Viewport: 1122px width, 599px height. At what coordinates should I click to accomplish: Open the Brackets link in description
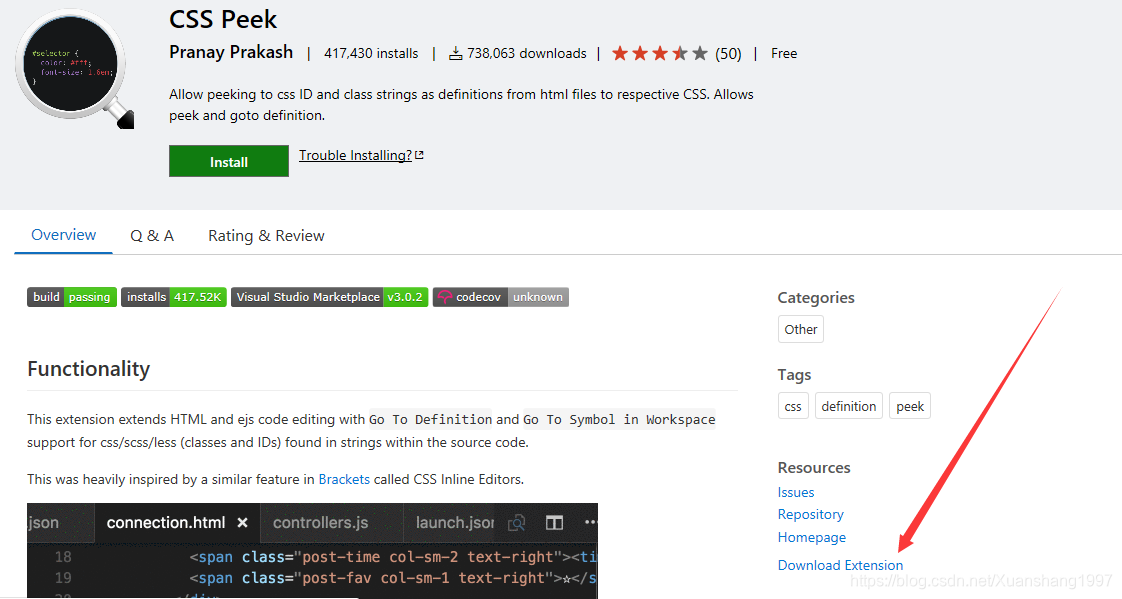[x=344, y=479]
